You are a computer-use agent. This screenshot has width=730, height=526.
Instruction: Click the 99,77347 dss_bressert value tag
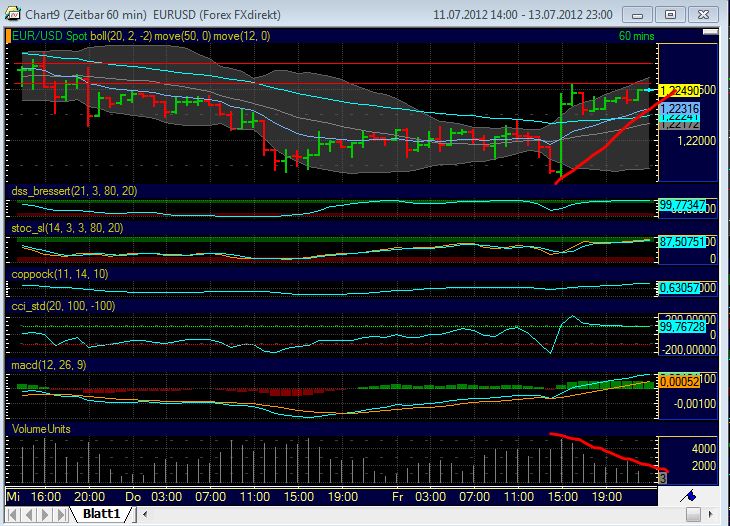pyautogui.click(x=682, y=205)
